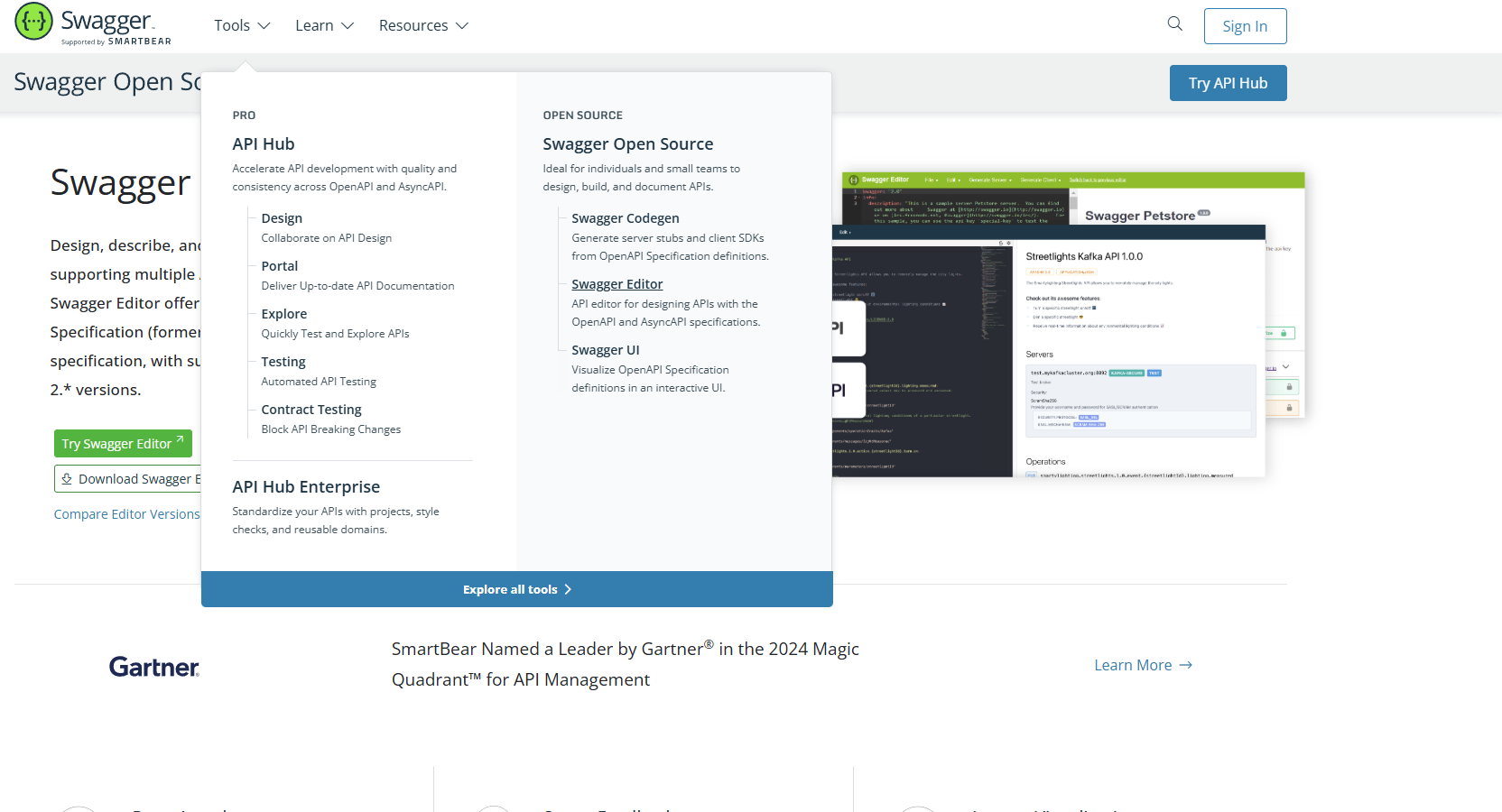
Task: Select Swagger Codegen menu entry
Action: pyautogui.click(x=626, y=218)
